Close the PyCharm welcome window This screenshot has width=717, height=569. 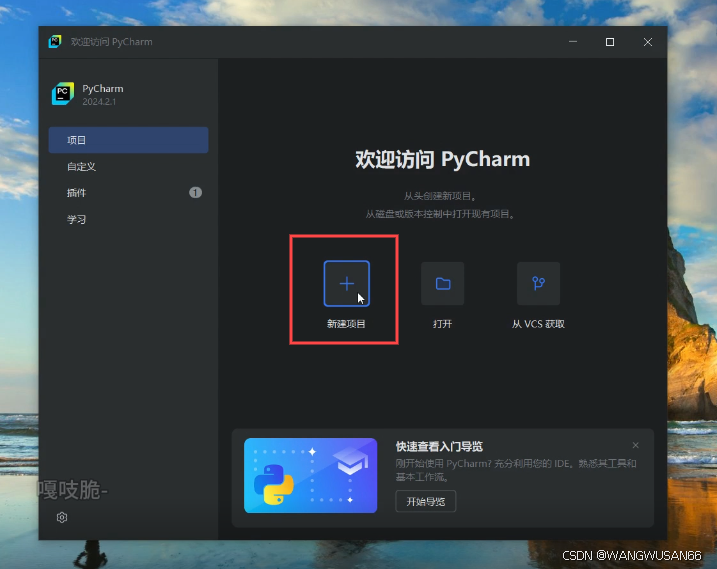coord(648,42)
